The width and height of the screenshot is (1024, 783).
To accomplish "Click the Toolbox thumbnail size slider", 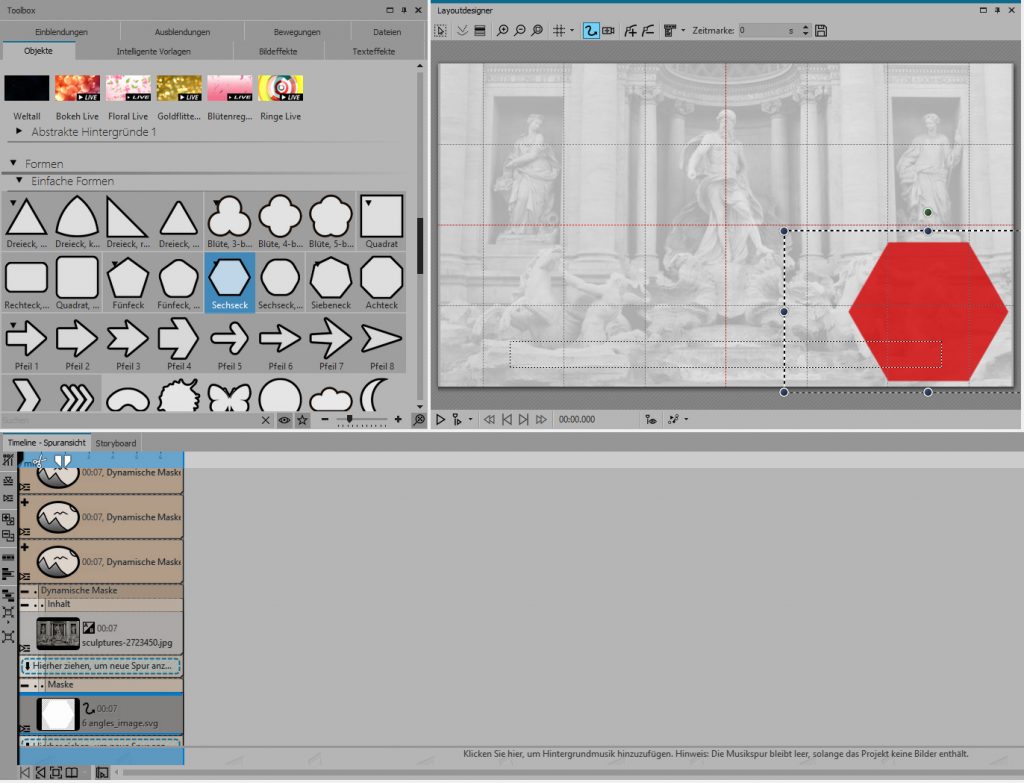I will tap(349, 420).
